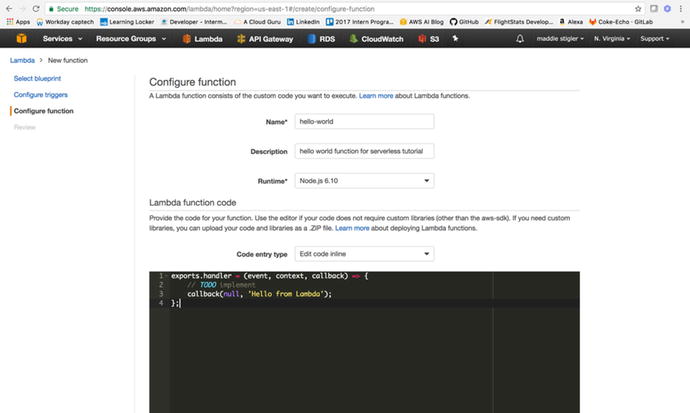
Task: Open the Support dropdown menu
Action: pyautogui.click(x=654, y=39)
